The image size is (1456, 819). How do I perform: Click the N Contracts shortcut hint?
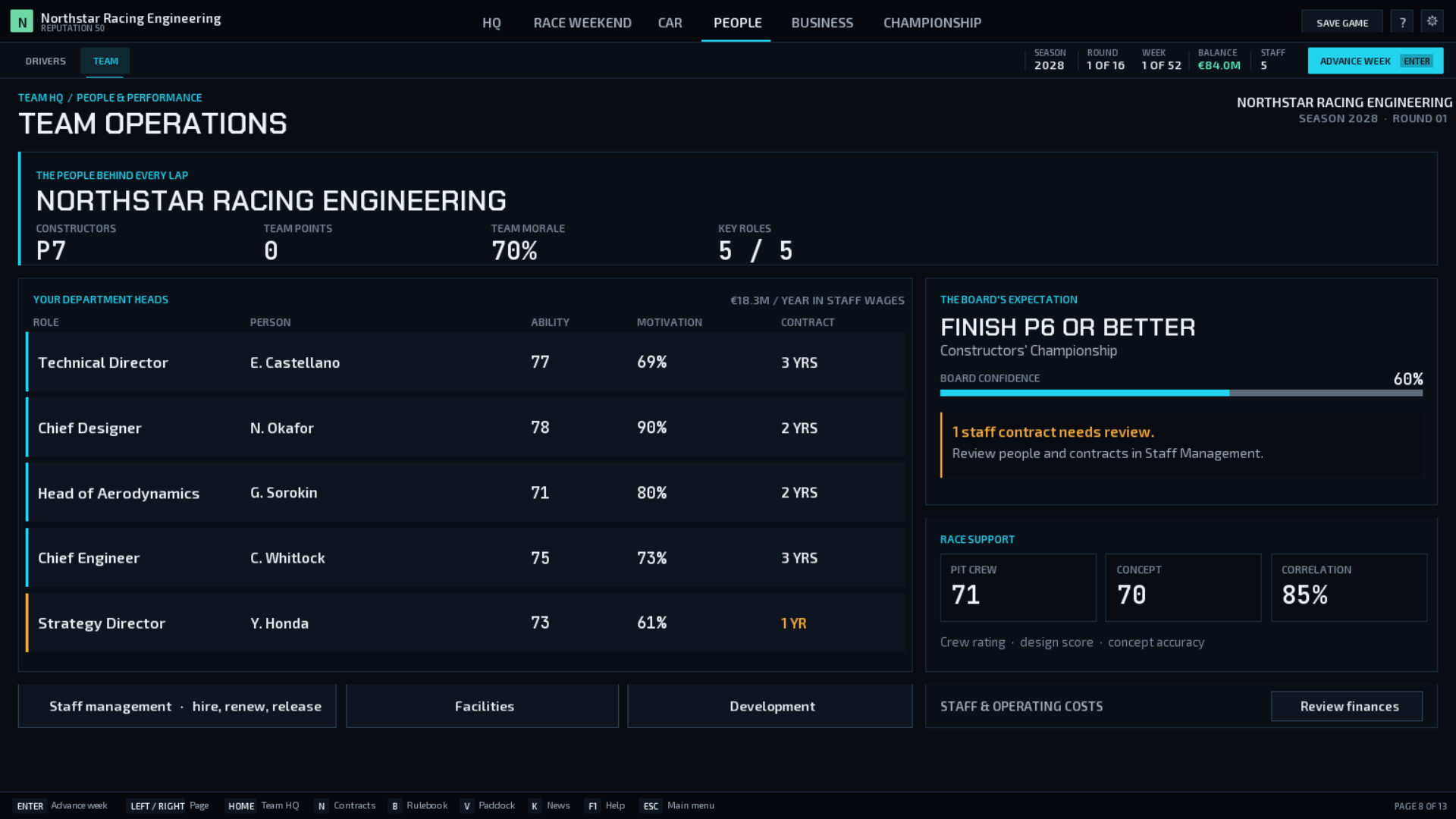point(345,805)
